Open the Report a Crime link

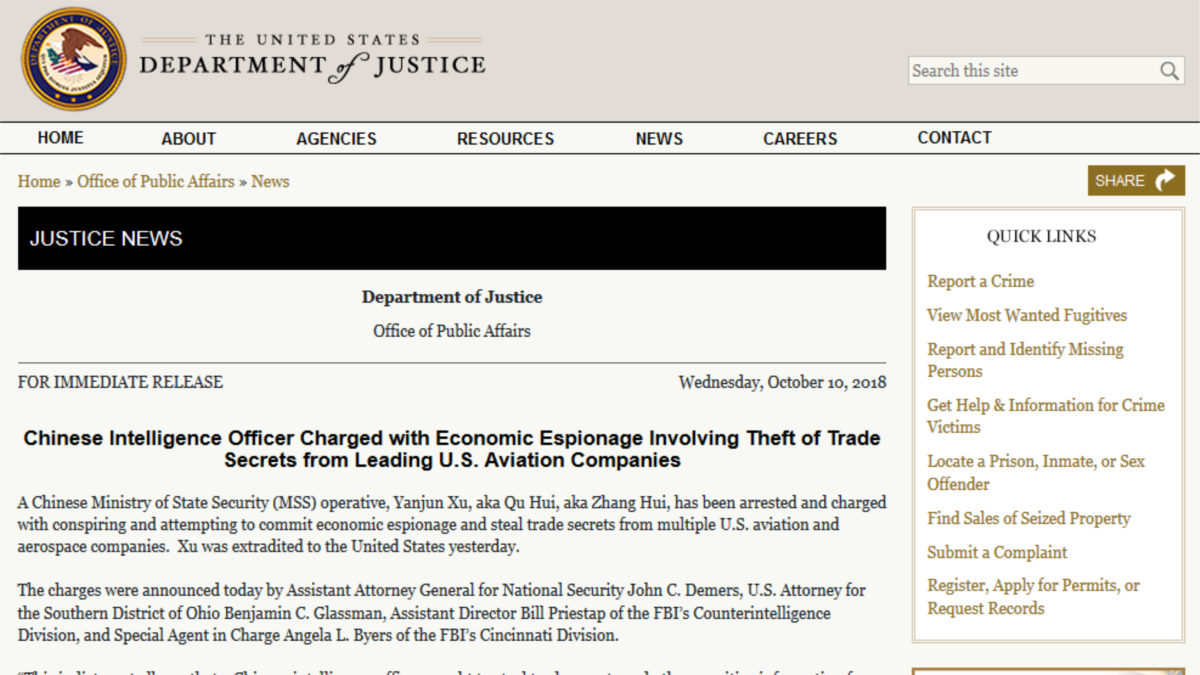point(981,281)
